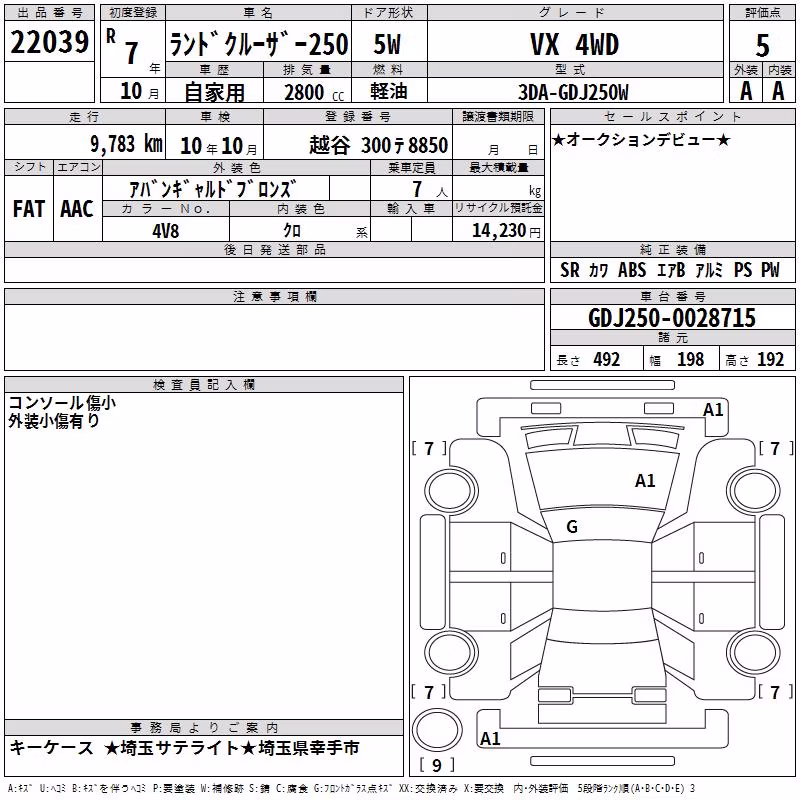This screenshot has height=800, width=800.
Task: Click mileage value 9,783 km
Action: (127, 144)
